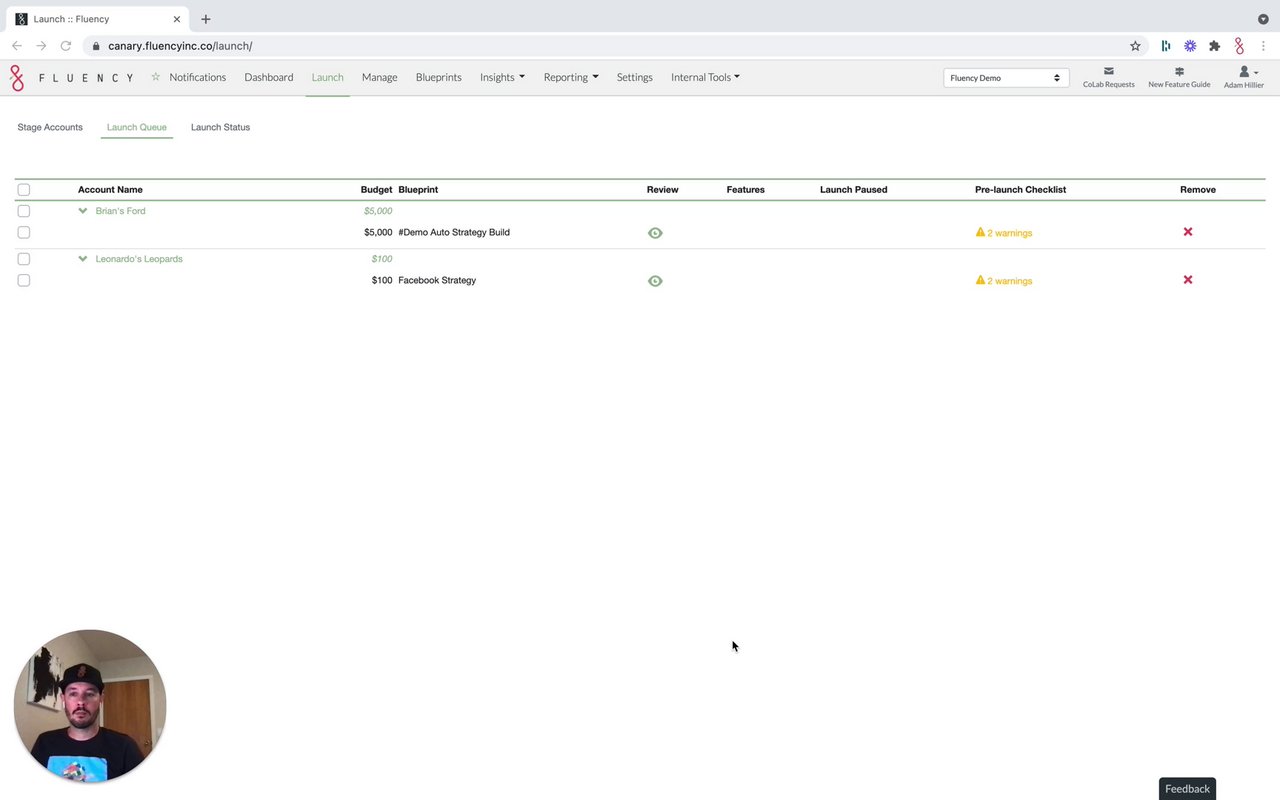1280x800 pixels.
Task: Click the Fluency logo icon
Action: 16,78
